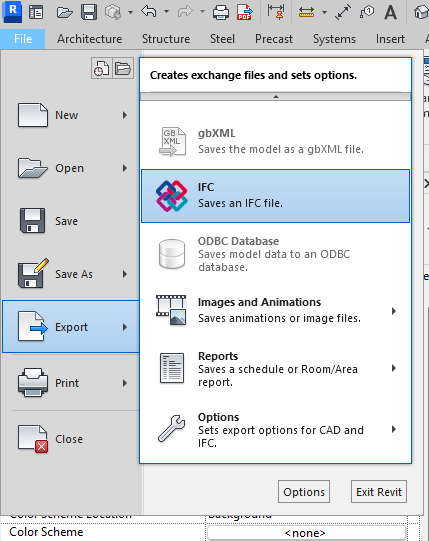The width and height of the screenshot is (429, 541).
Task: Open the Redo history dropdown arrow
Action: click(x=202, y=12)
